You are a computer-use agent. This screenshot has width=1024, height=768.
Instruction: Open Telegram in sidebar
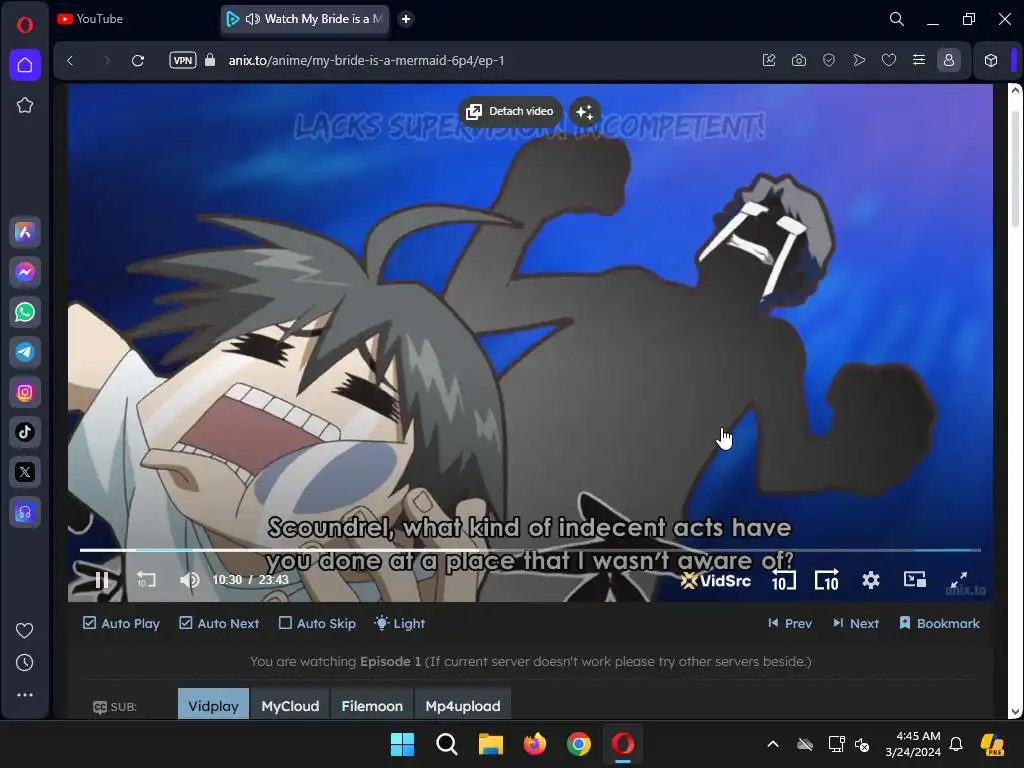click(25, 352)
